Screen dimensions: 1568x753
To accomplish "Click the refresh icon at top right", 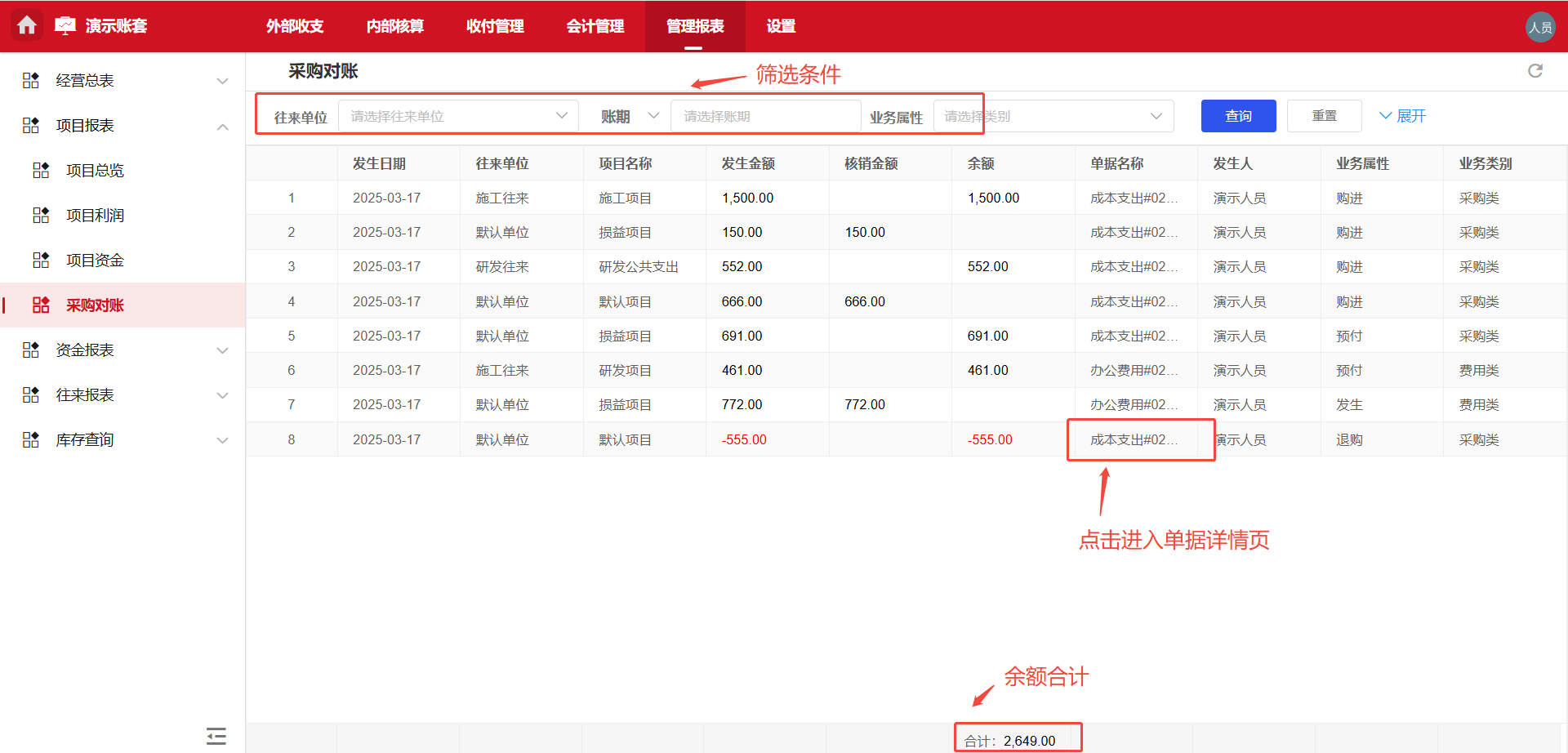I will coord(1536,71).
